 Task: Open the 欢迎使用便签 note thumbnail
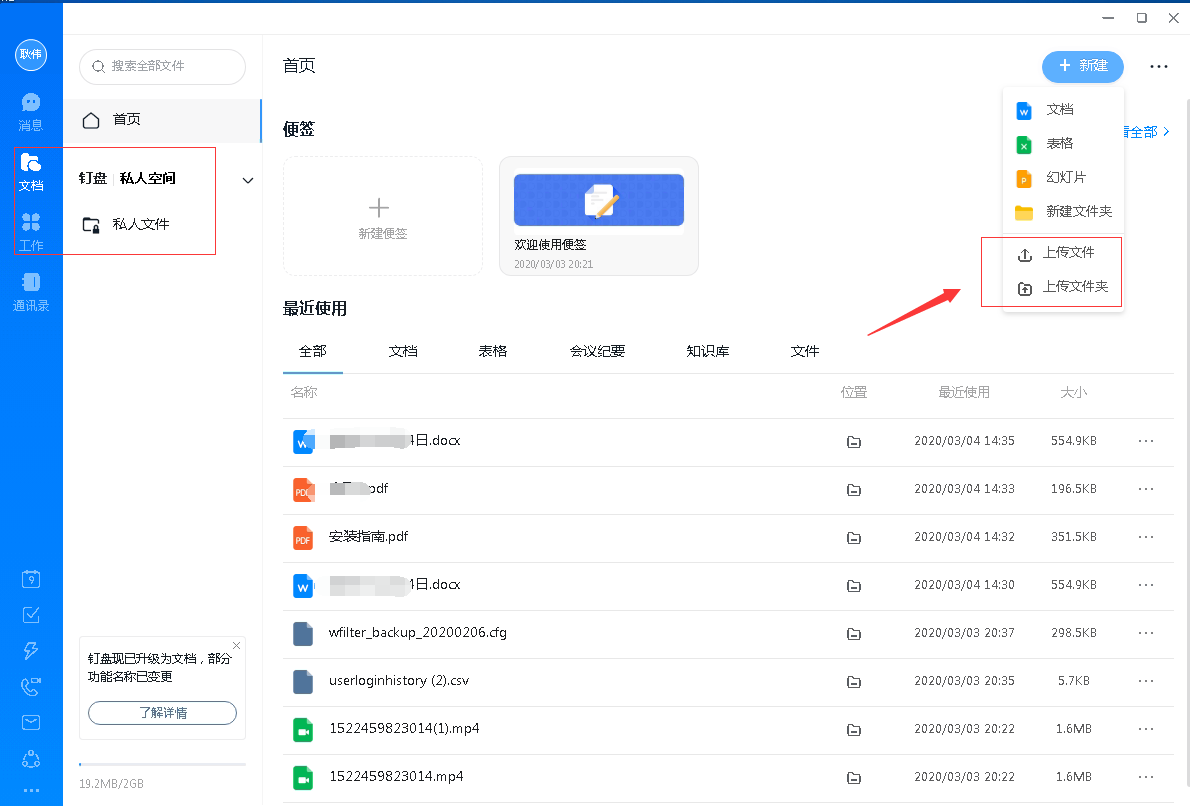pyautogui.click(x=598, y=201)
